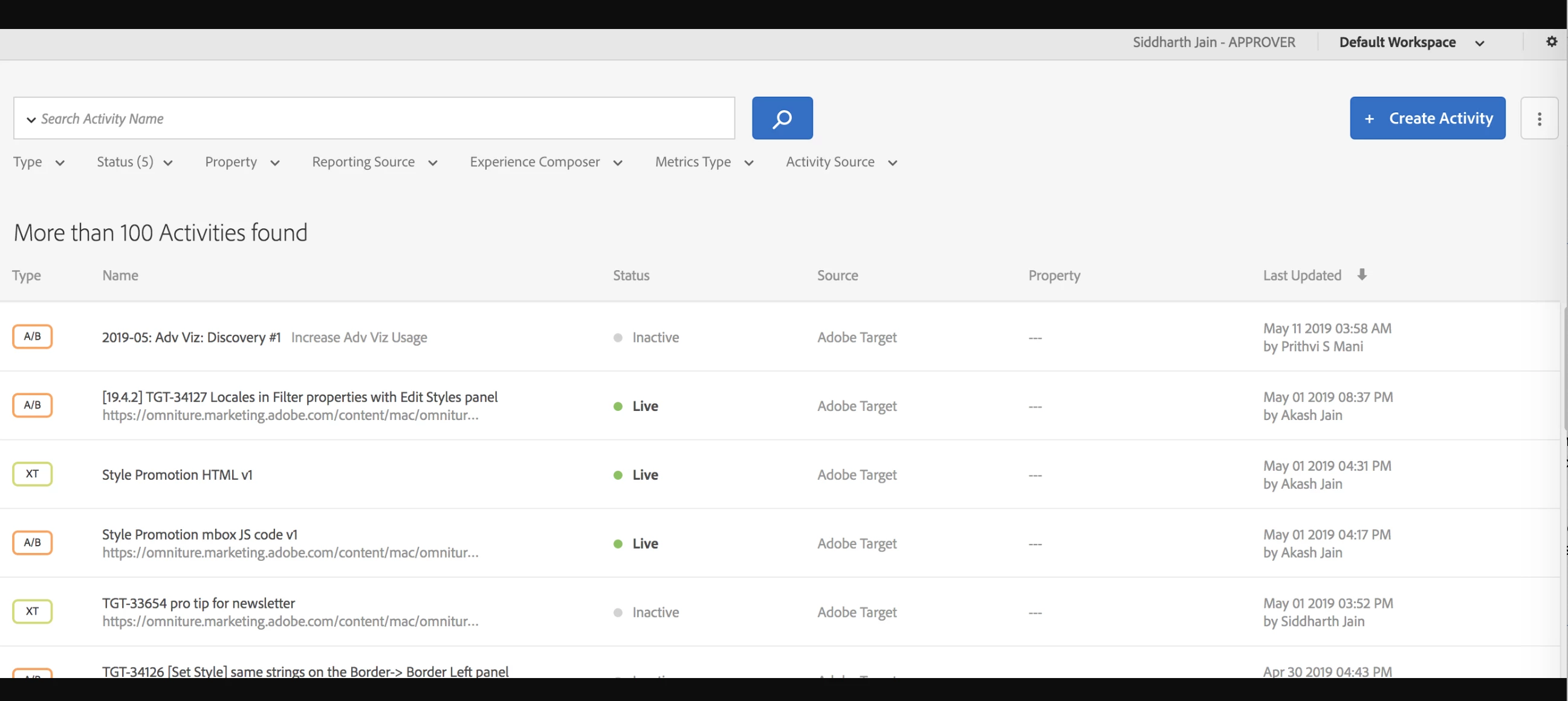
Task: Click the blue magnifier search button
Action: [782, 118]
